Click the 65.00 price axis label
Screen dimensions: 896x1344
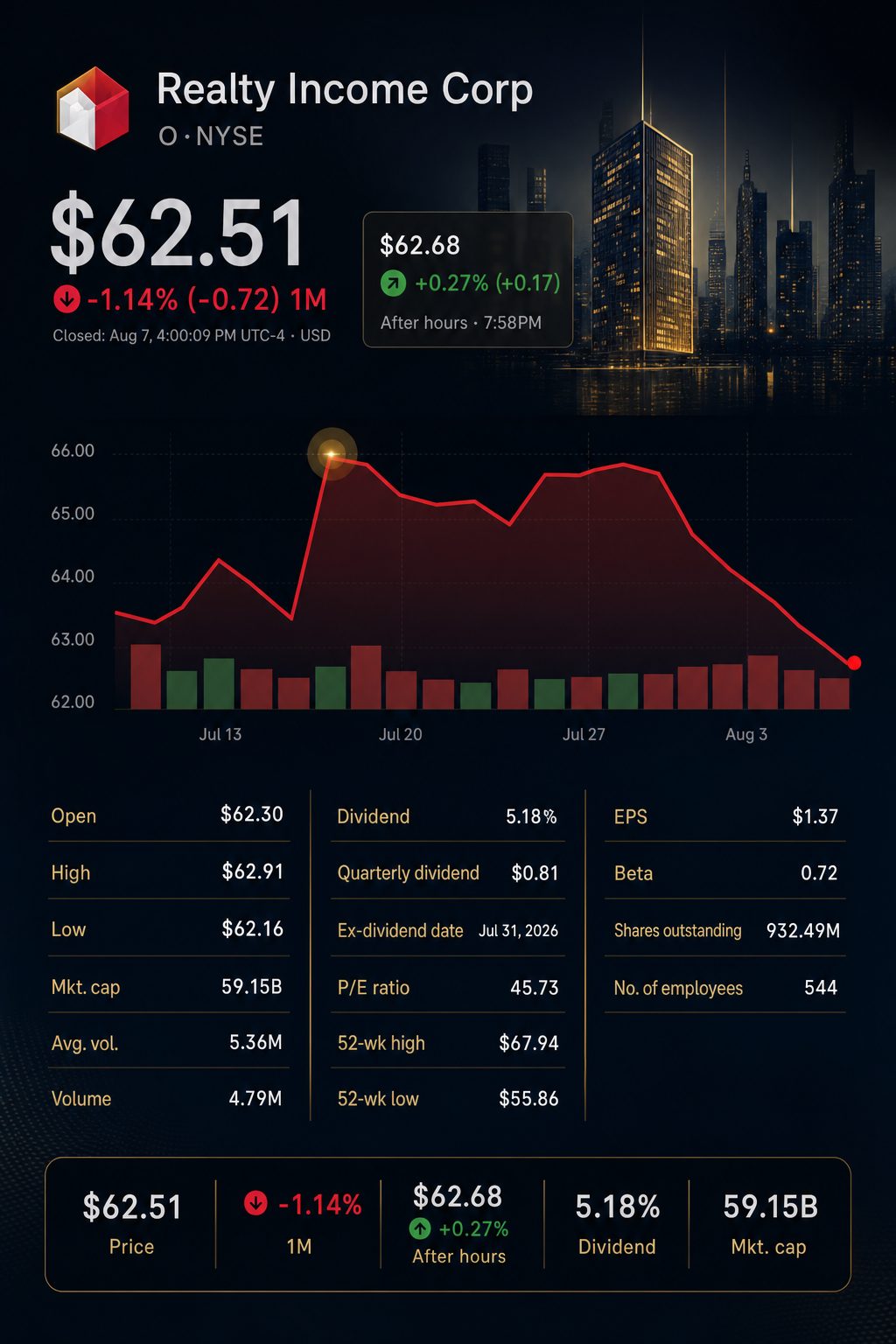(73, 514)
